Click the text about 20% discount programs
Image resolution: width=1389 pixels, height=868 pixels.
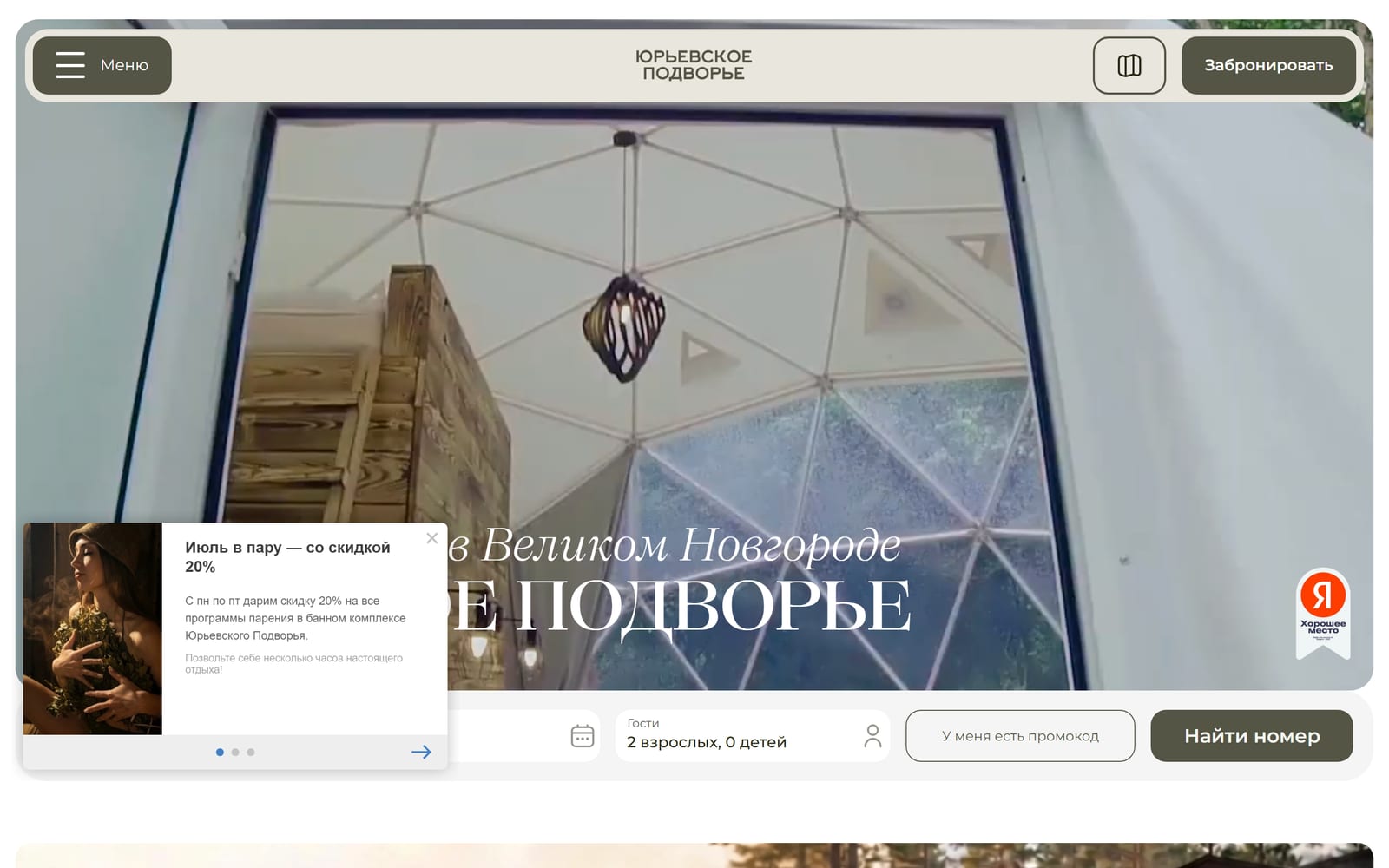[x=295, y=618]
